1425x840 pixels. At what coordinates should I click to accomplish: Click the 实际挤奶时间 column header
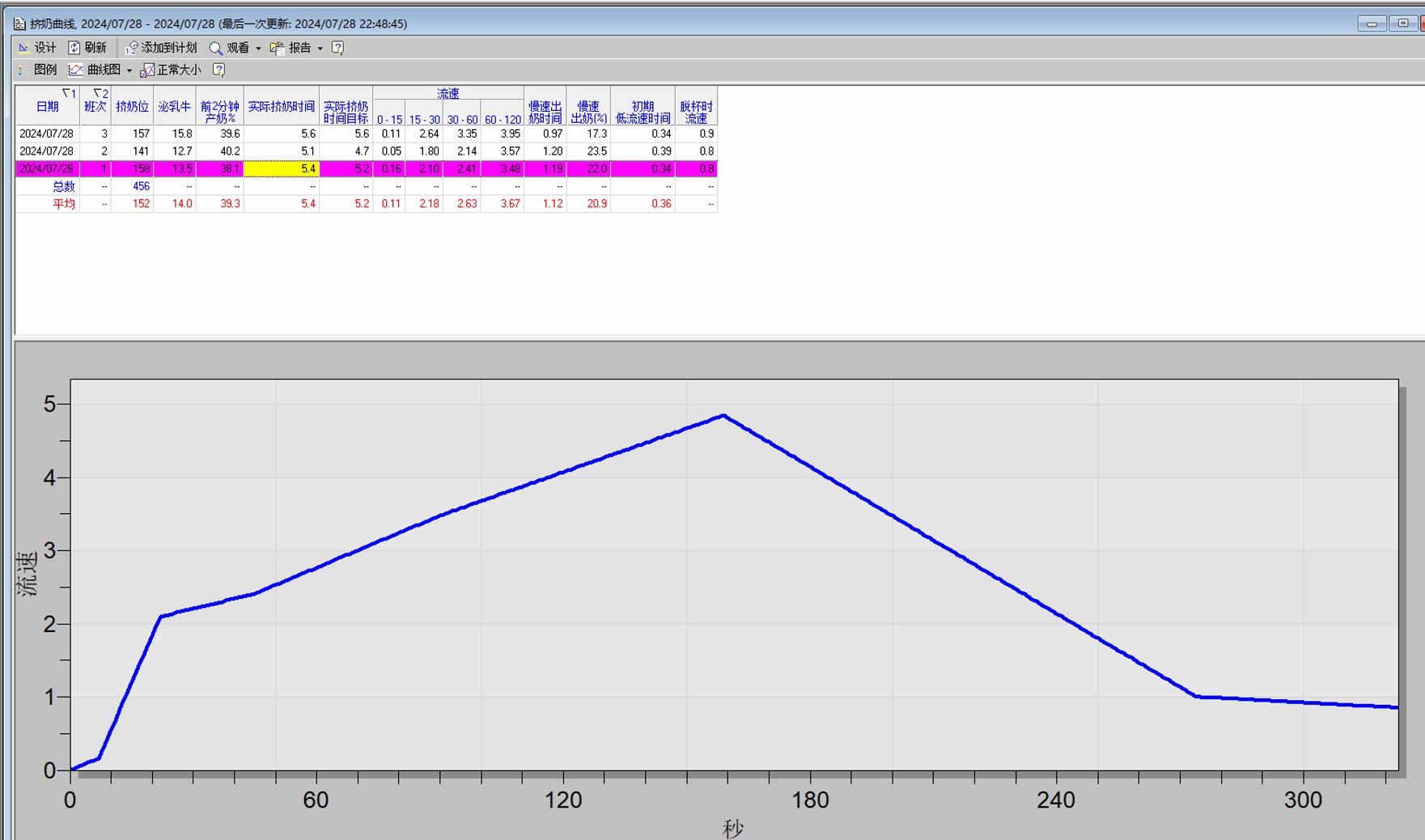(281, 107)
